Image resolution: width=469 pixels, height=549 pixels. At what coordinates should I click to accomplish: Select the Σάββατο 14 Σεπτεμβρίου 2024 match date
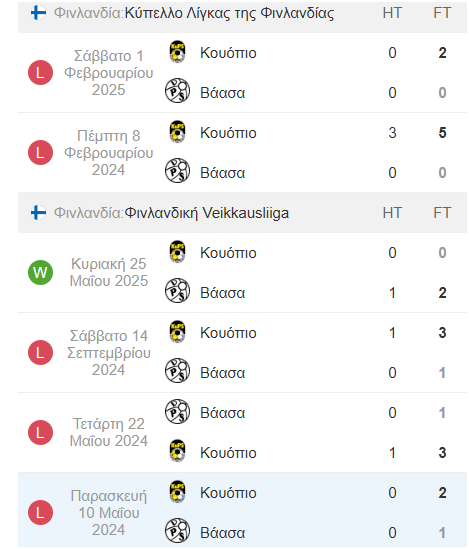tap(109, 353)
